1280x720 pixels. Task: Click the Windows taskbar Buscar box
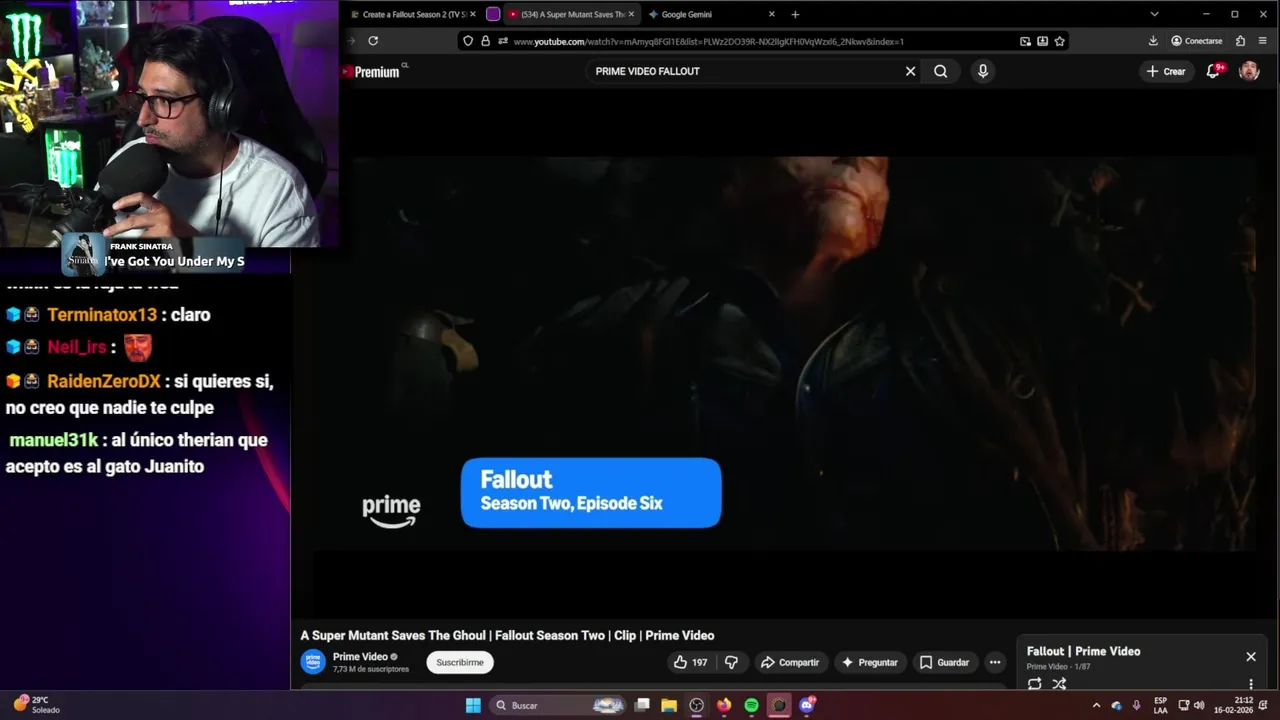pos(558,705)
